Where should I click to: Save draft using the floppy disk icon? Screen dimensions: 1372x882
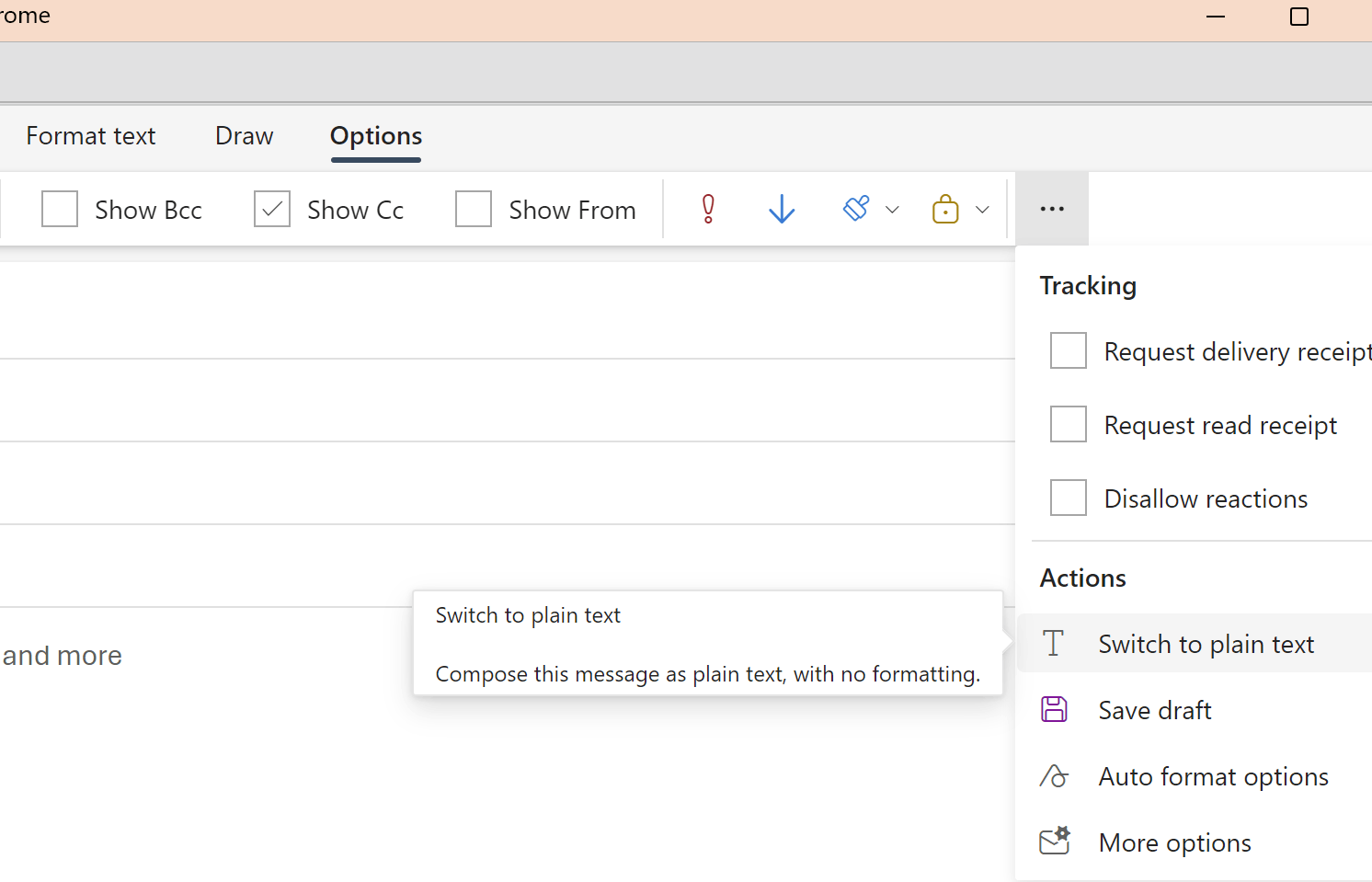coord(1053,709)
